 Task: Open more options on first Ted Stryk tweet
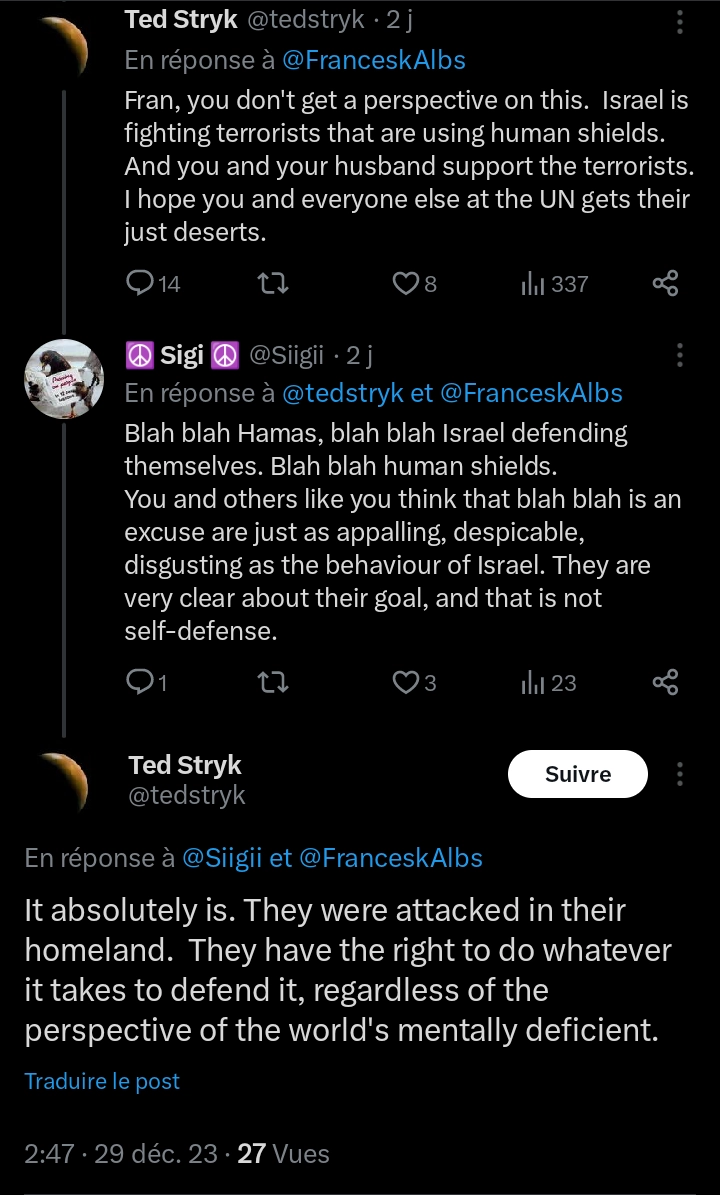[680, 21]
